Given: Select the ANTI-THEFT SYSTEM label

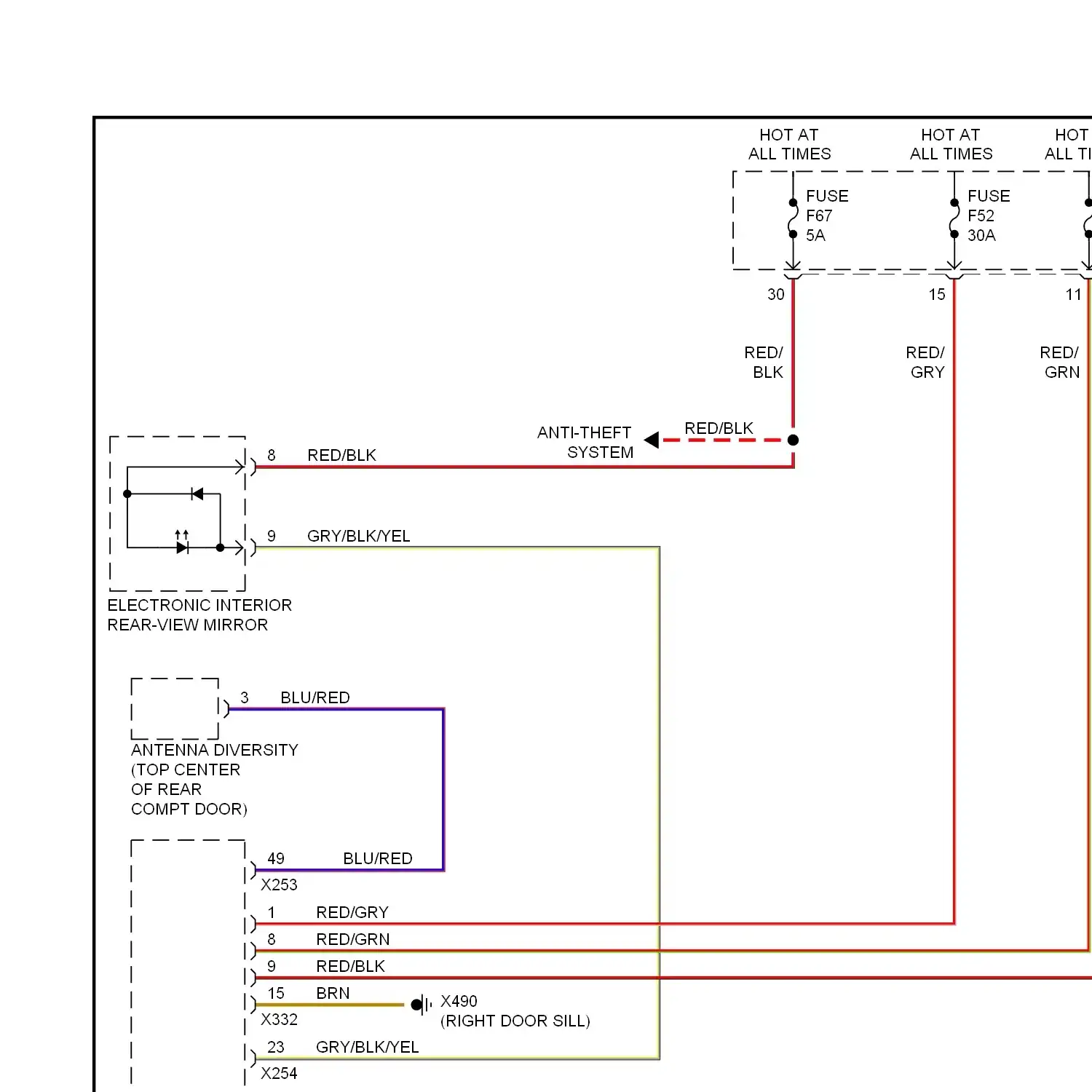Looking at the screenshot, I should (x=585, y=443).
